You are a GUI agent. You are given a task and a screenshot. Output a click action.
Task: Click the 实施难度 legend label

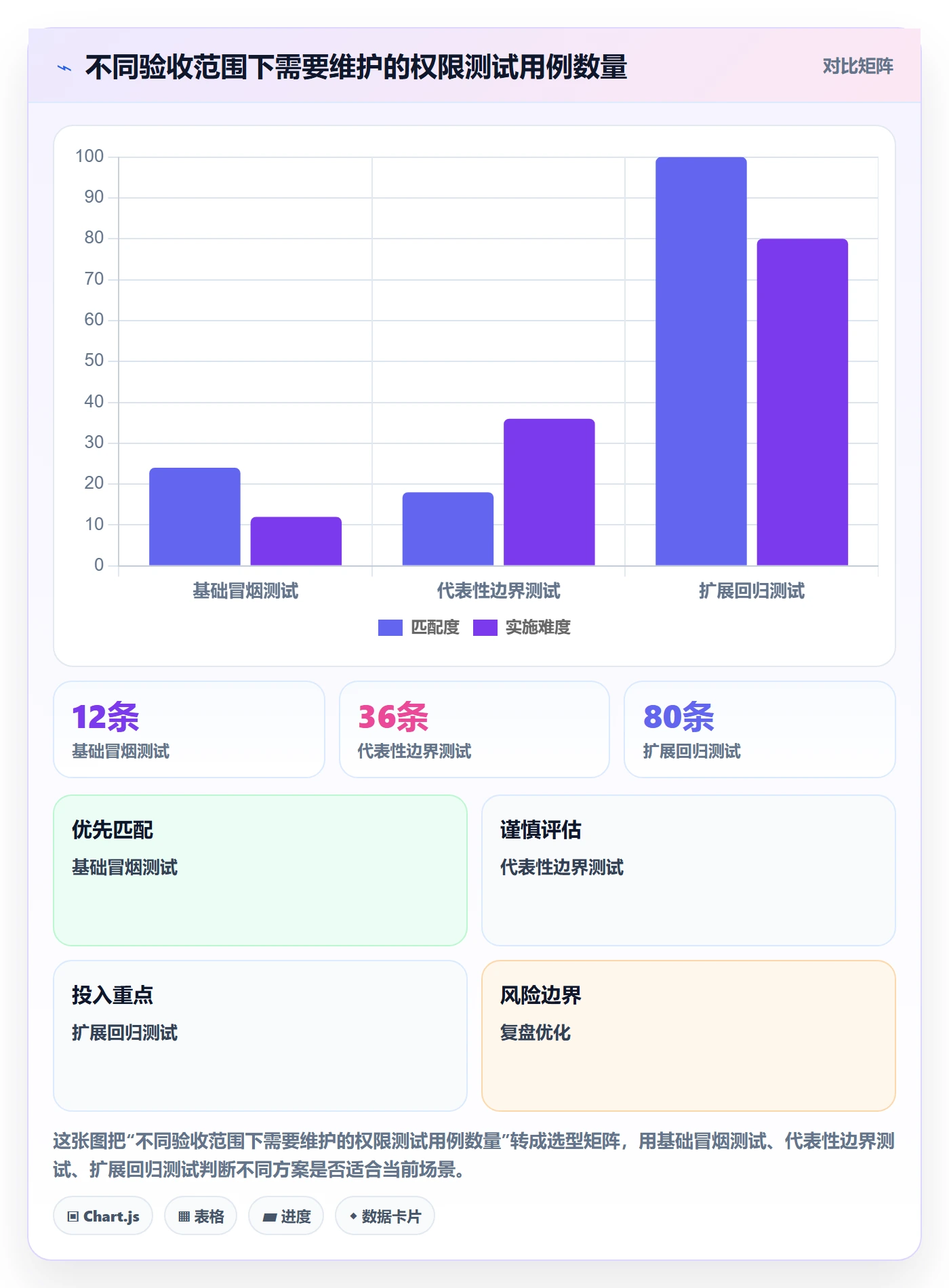coord(538,628)
